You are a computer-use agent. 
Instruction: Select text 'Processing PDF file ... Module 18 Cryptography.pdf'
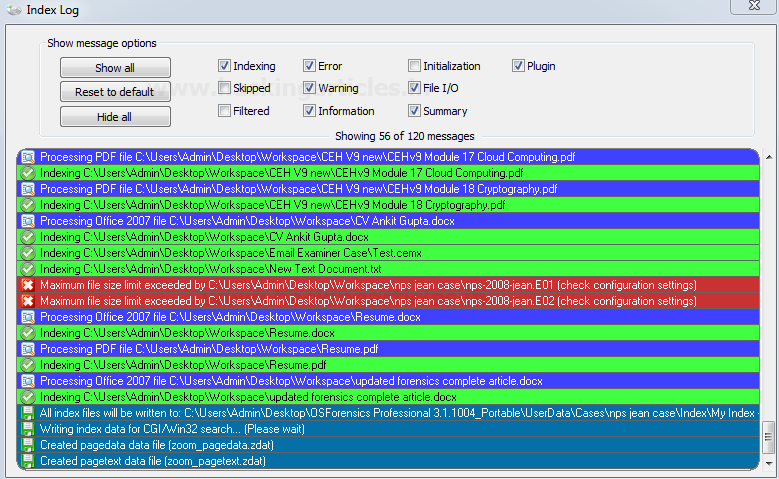click(299, 189)
